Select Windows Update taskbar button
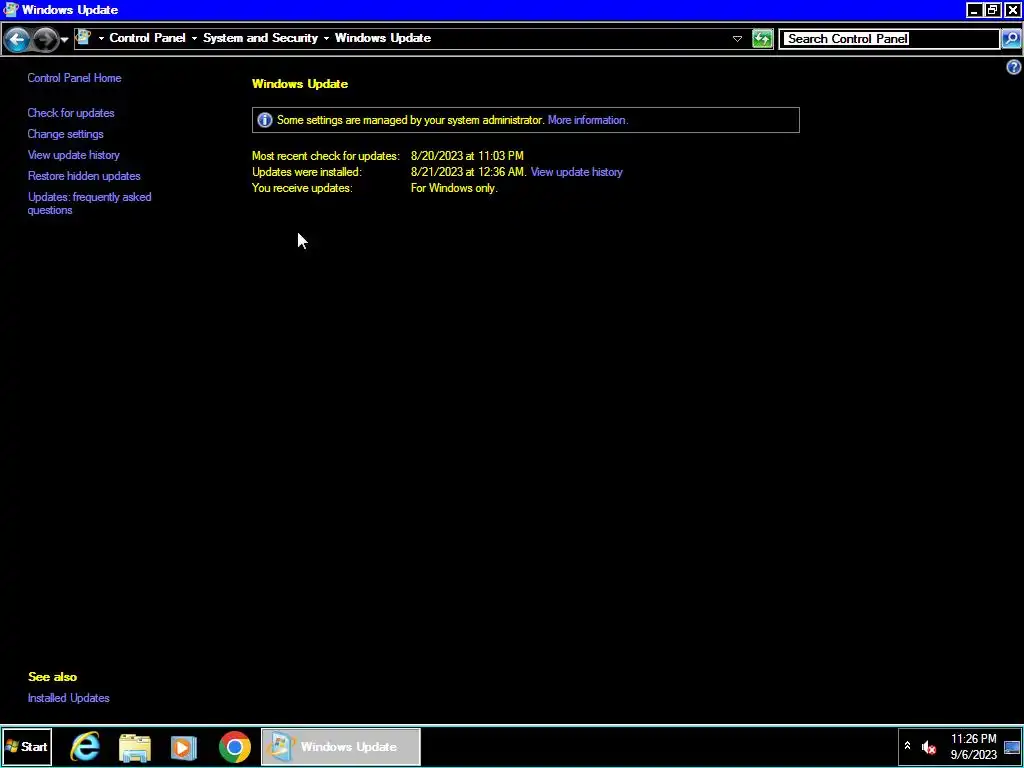Image resolution: width=1024 pixels, height=768 pixels. 340,746
